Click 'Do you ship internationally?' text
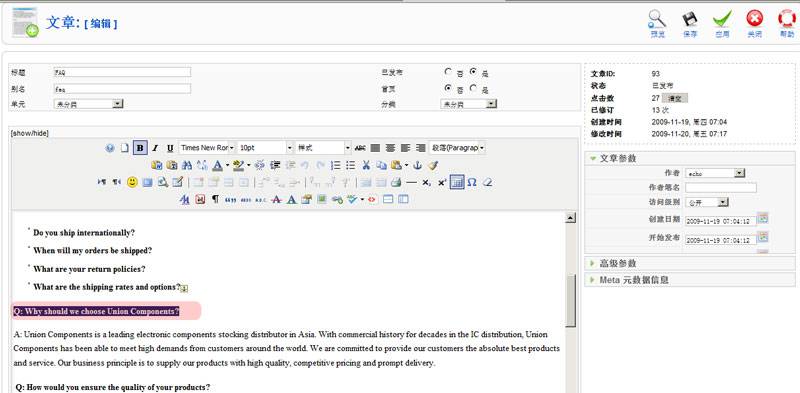Screen dimensions: 800x393 (84, 233)
